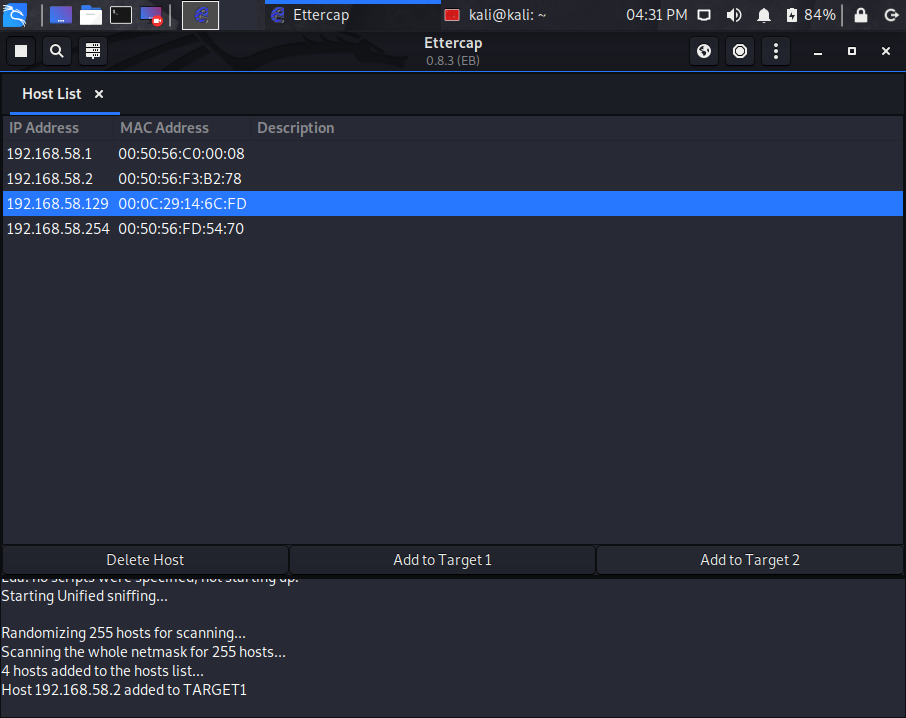
Task: Open the Kali applications menu
Action: (14, 15)
